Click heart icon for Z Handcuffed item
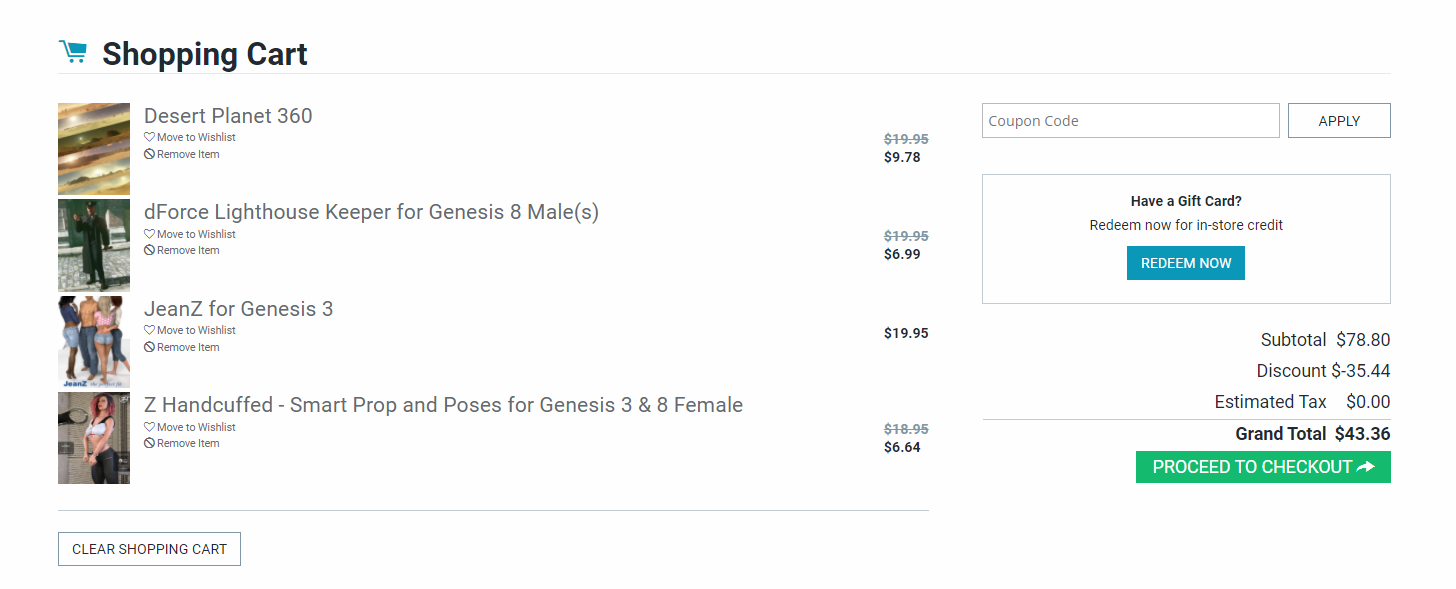Image resolution: width=1456 pixels, height=589 pixels. point(149,427)
